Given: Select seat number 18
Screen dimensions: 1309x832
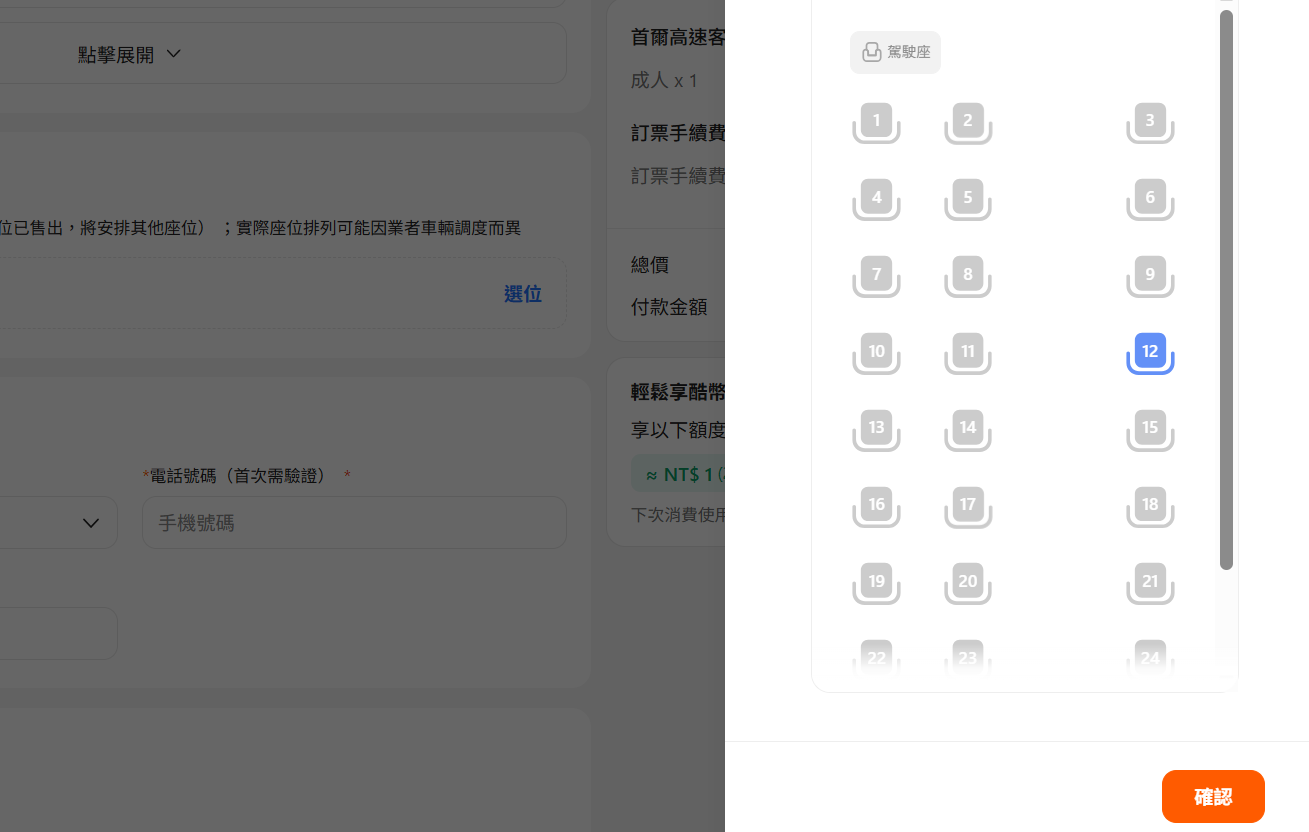Looking at the screenshot, I should 1150,506.
